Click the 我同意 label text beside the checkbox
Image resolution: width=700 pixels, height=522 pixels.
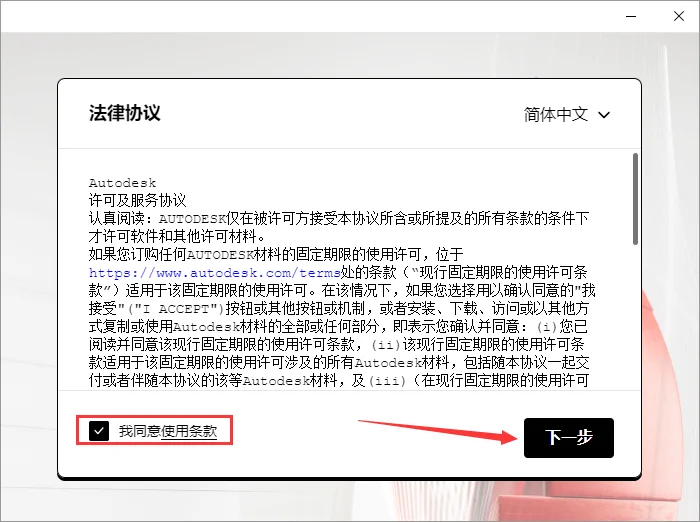139,431
